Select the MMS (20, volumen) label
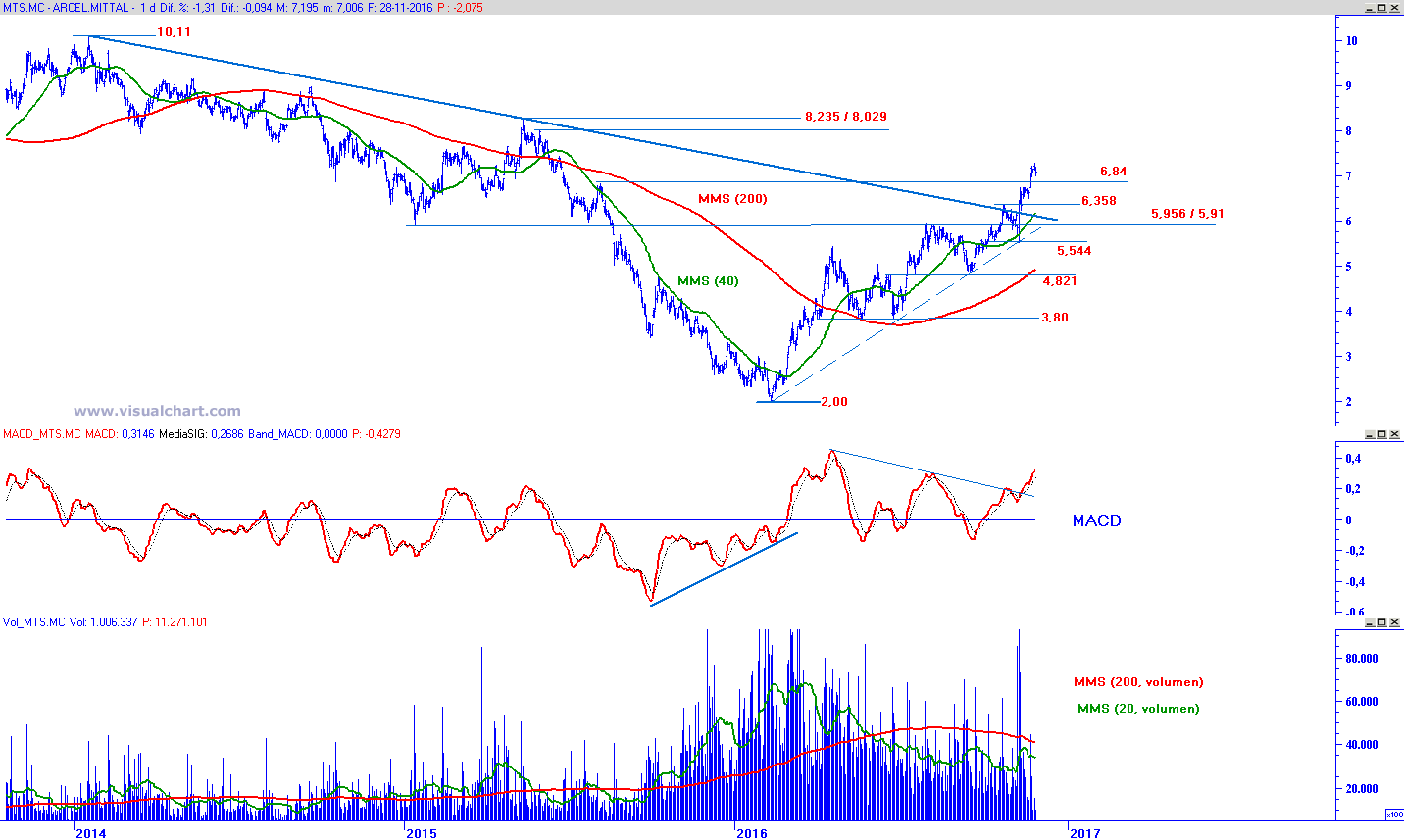 [x=1138, y=709]
